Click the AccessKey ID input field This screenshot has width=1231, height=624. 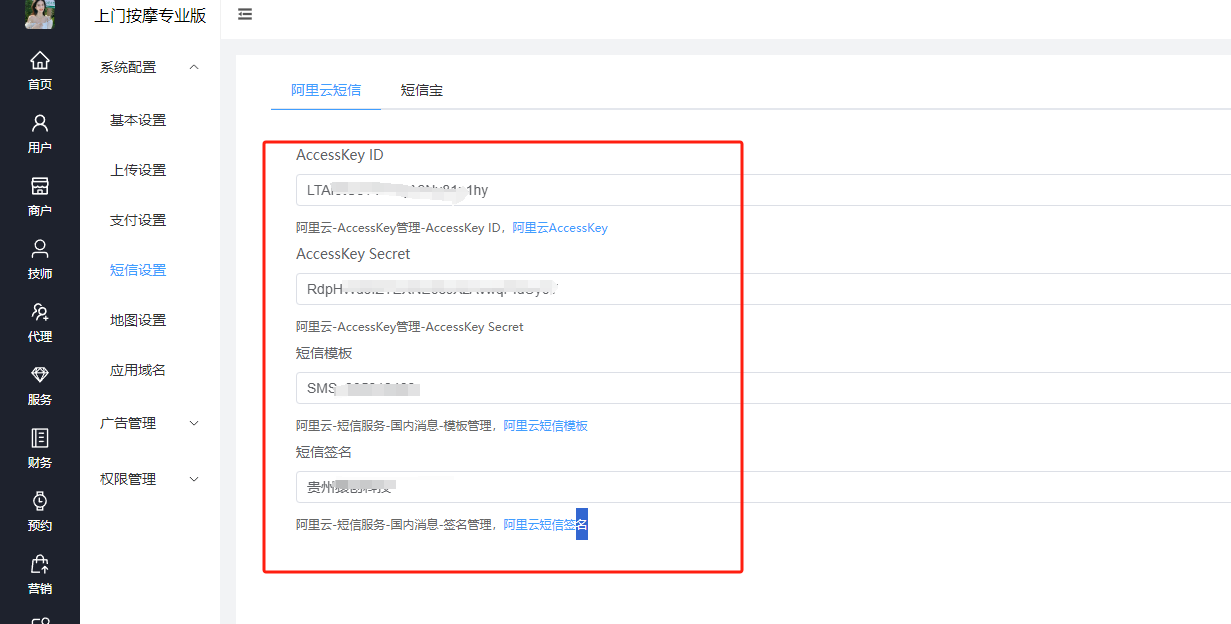pyautogui.click(x=763, y=190)
